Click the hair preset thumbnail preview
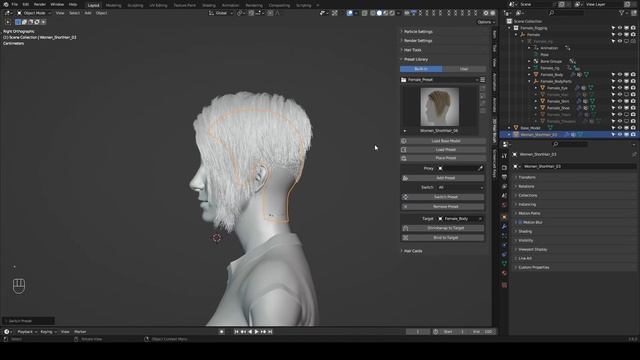The image size is (640, 360). point(440,107)
